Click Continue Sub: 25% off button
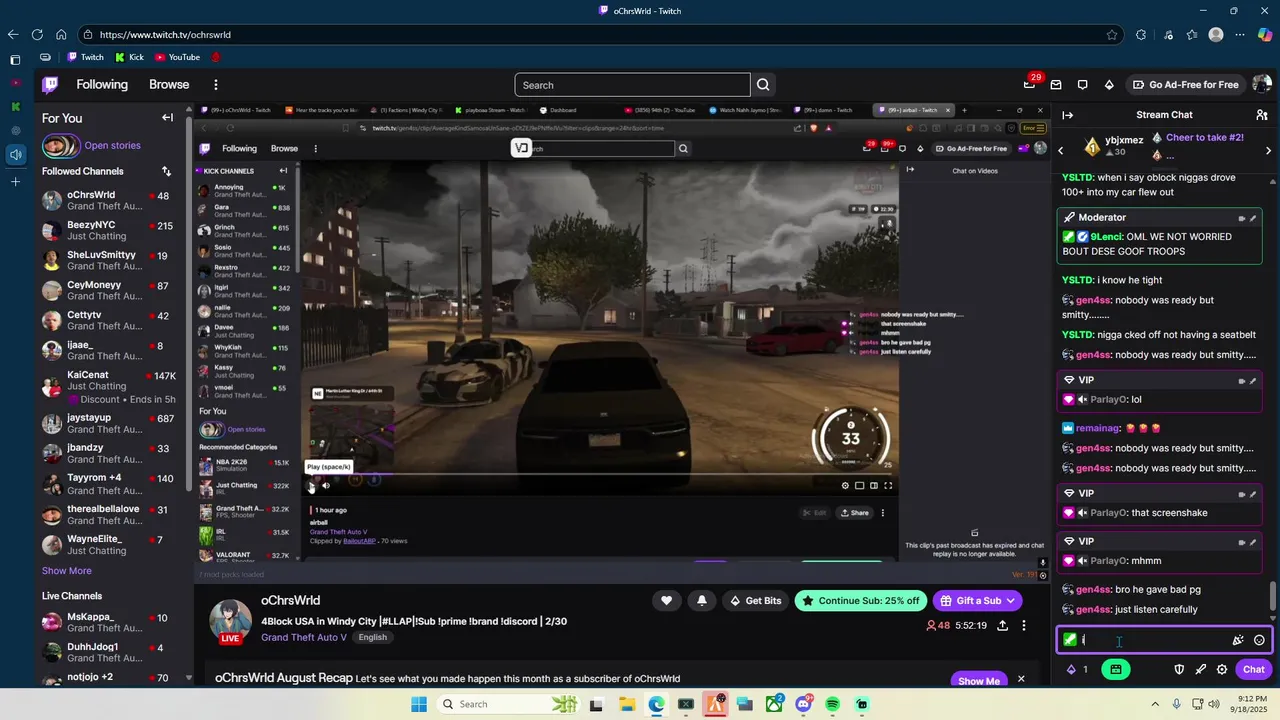Viewport: 1280px width, 720px height. tap(860, 601)
